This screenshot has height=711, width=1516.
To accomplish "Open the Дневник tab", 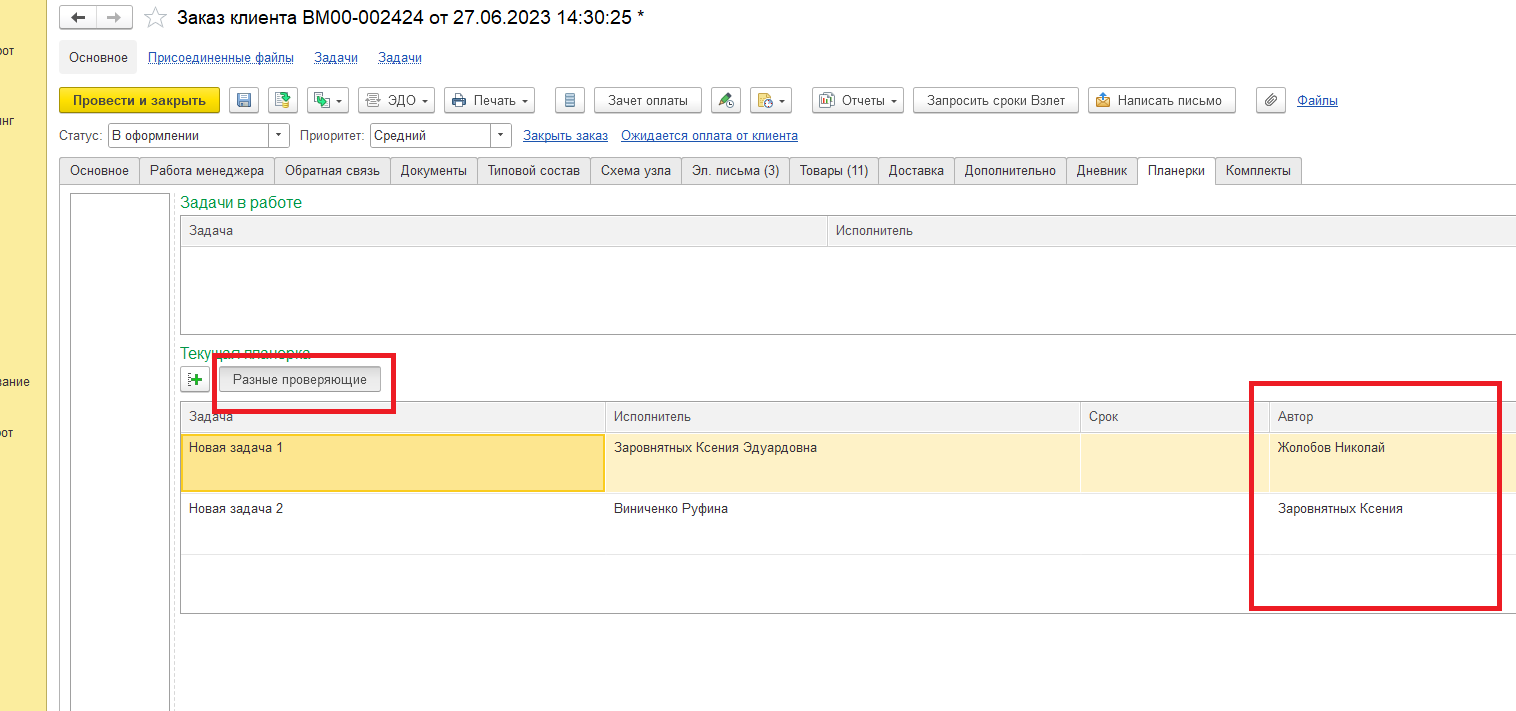I will [x=1102, y=171].
